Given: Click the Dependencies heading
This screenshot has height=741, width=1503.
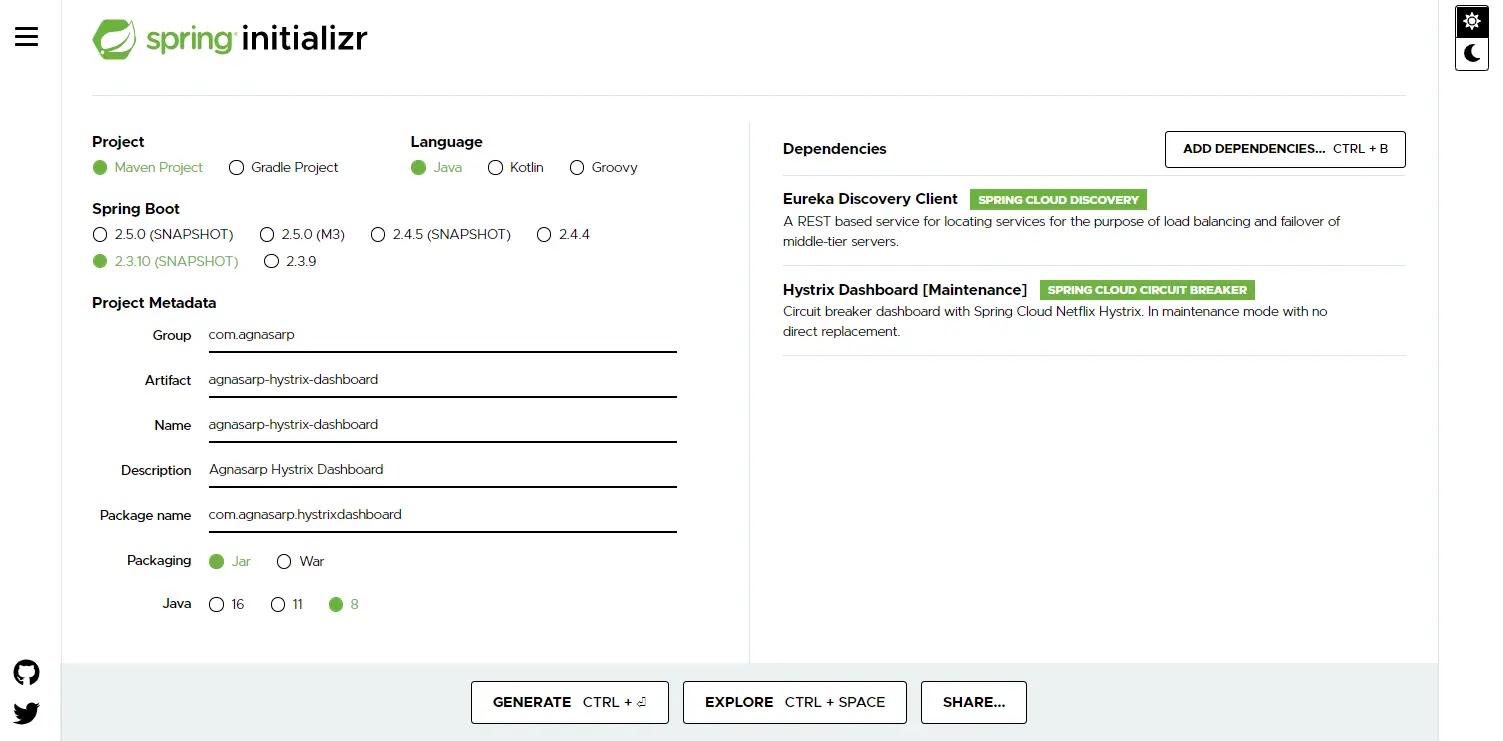Looking at the screenshot, I should tap(835, 149).
